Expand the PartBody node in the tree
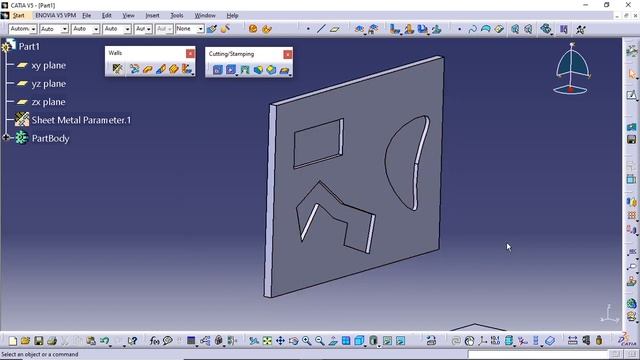640x360 pixels. tap(6, 138)
